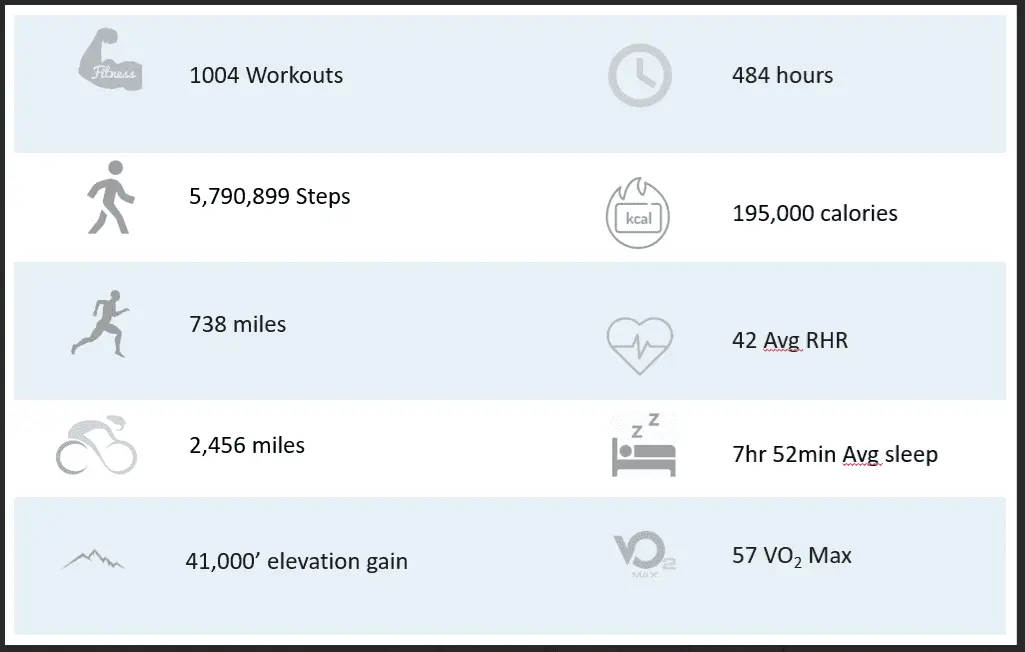Select the '5,790,899 Steps' label
The height and width of the screenshot is (652, 1025).
(270, 196)
